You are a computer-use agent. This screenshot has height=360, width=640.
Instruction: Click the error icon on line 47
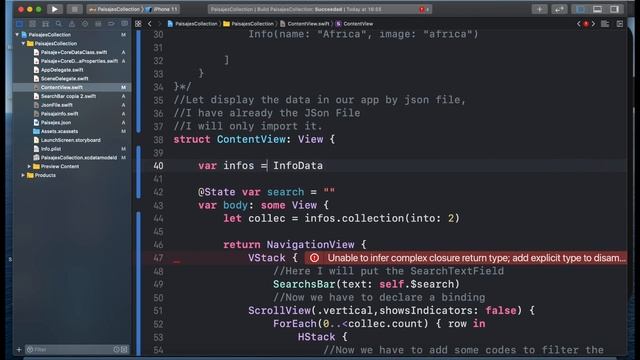tap(314, 258)
